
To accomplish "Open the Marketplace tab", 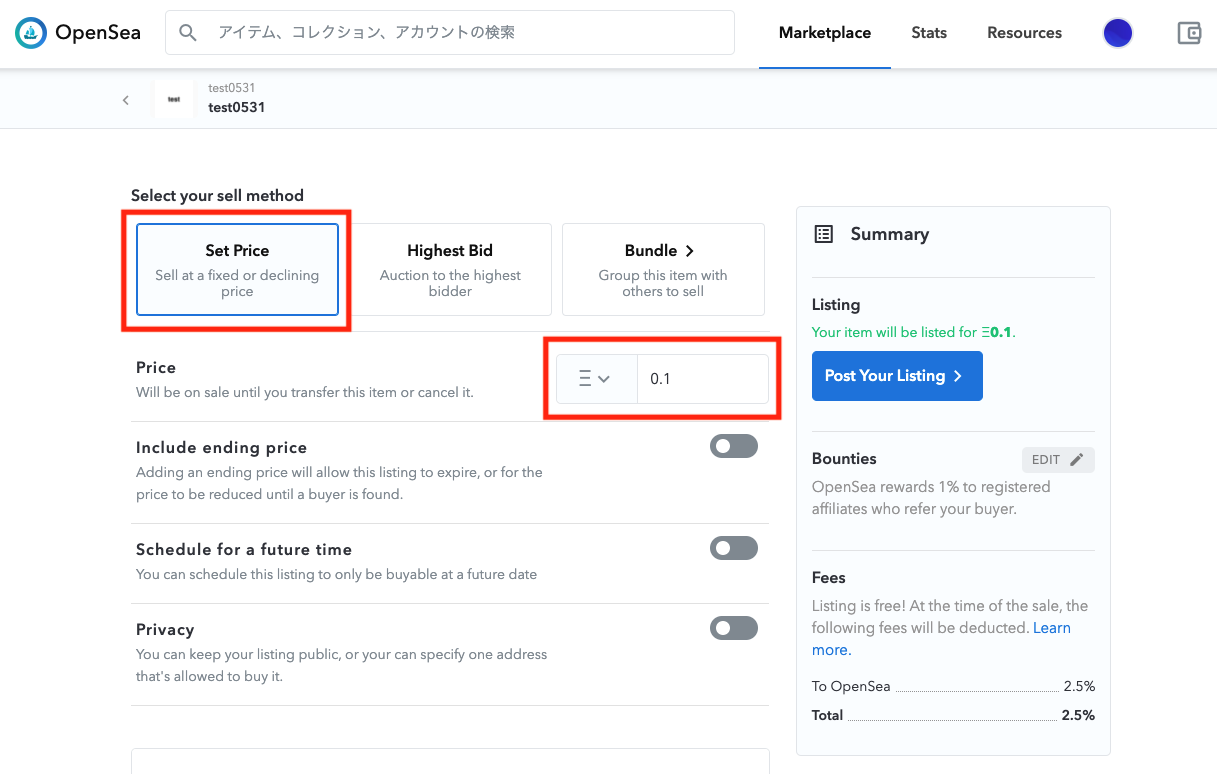I will coord(825,33).
